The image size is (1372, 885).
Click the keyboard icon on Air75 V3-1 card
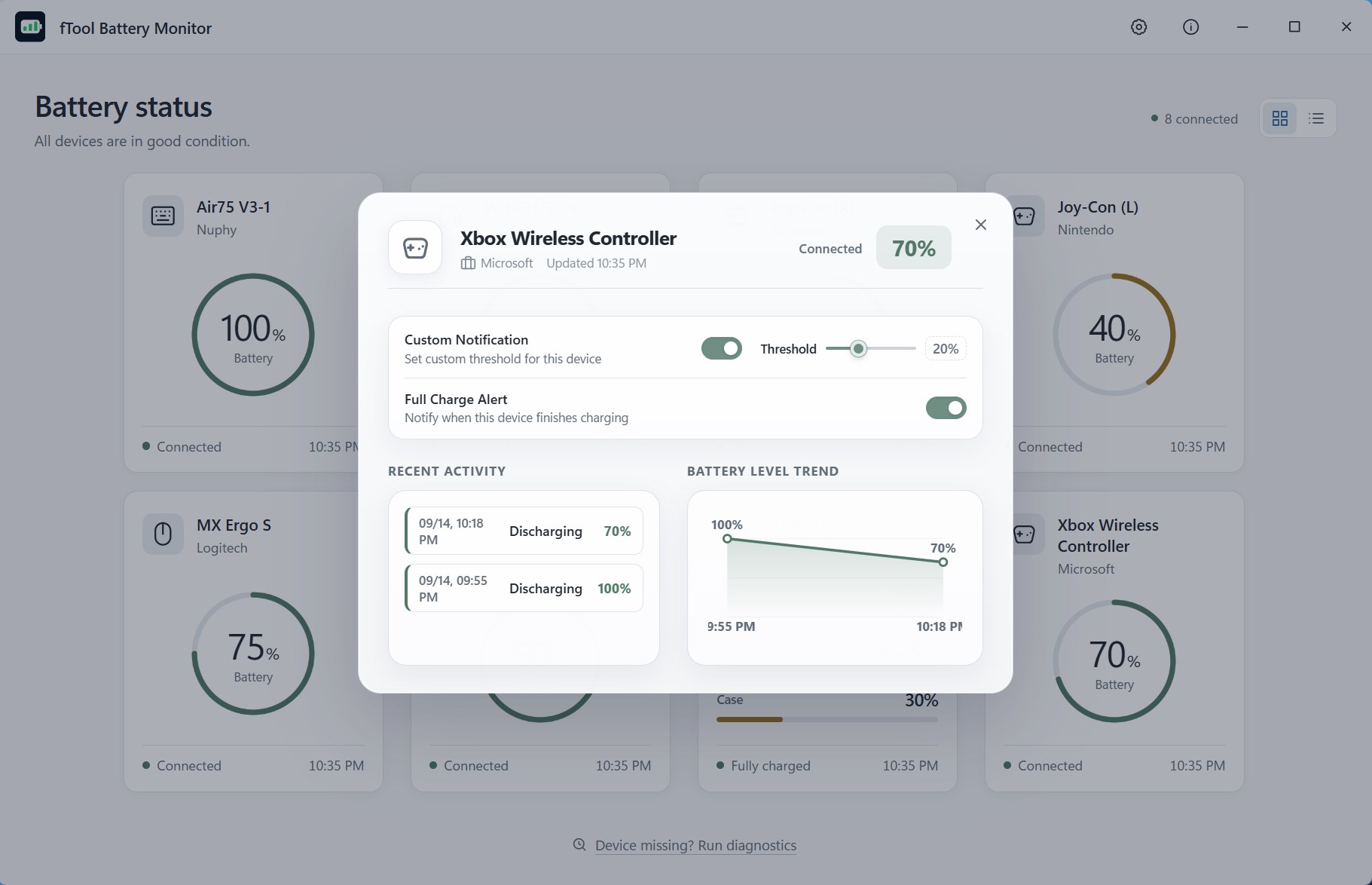click(163, 216)
